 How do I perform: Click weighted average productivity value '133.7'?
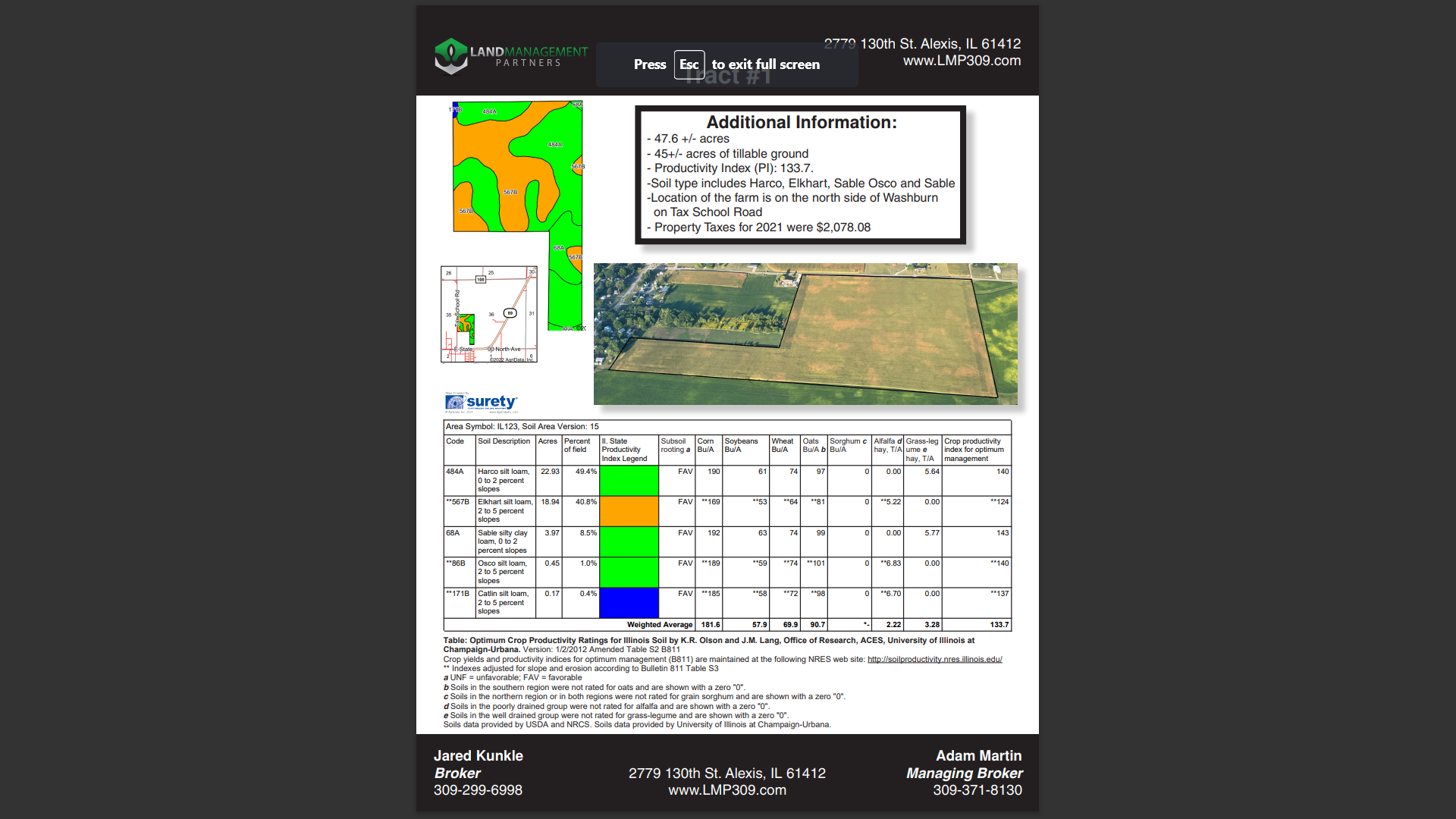pos(999,625)
